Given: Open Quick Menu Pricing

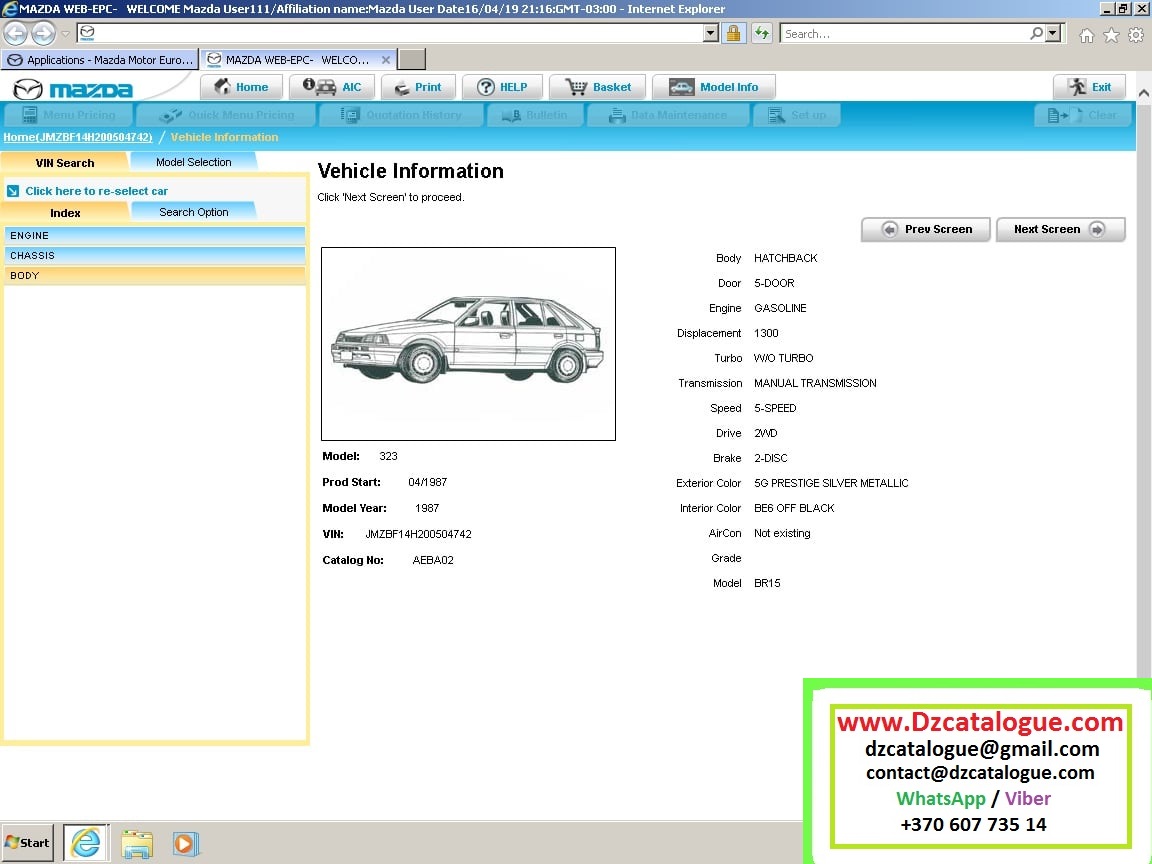Looking at the screenshot, I should (226, 115).
